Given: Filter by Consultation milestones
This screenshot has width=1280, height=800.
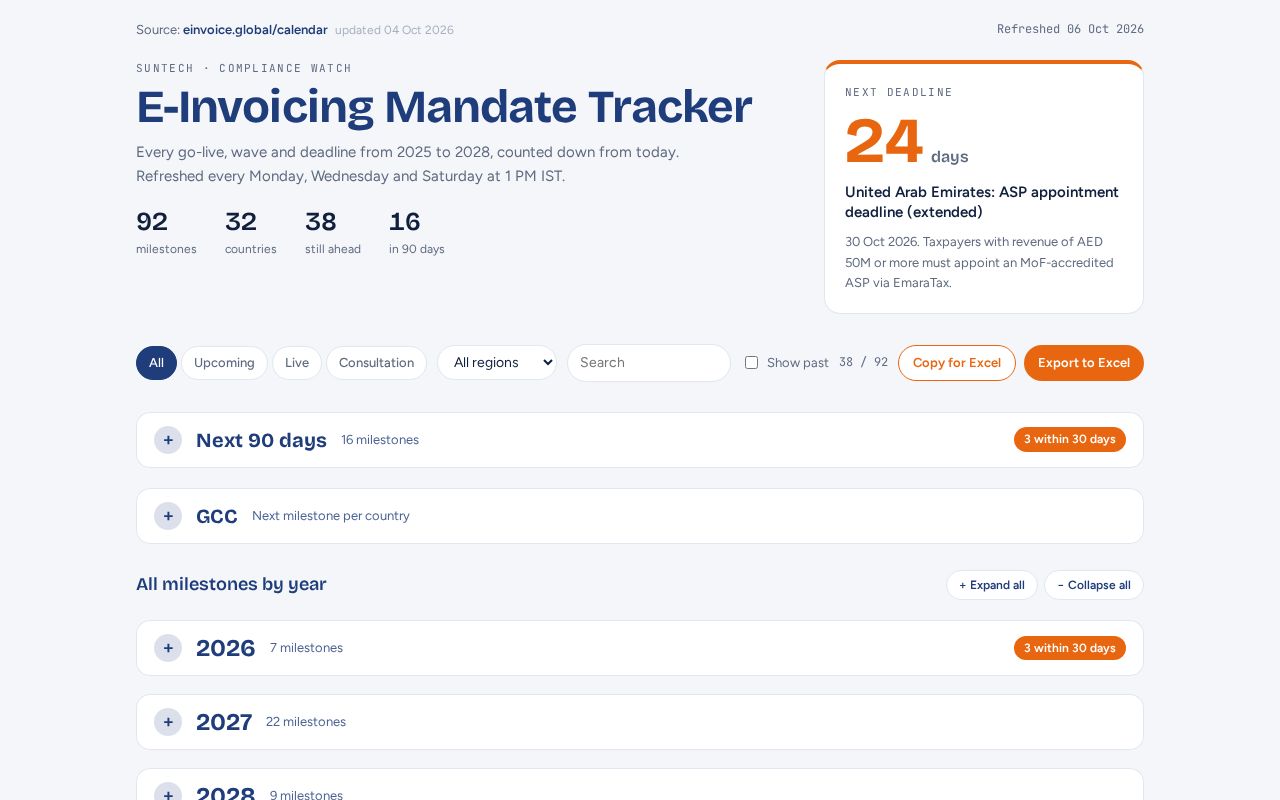Looking at the screenshot, I should pyautogui.click(x=376, y=363).
